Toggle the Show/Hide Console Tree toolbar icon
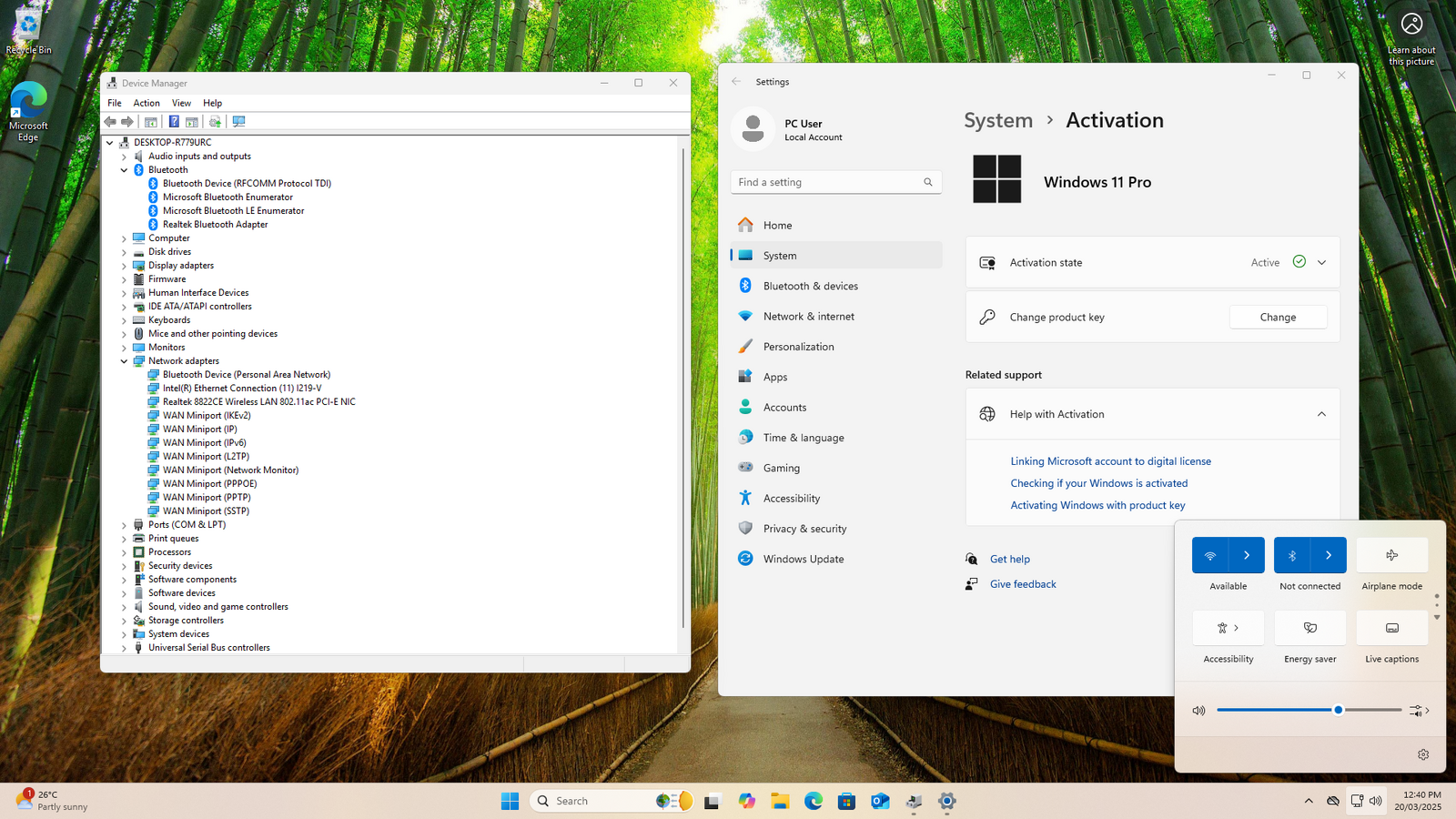 [x=151, y=122]
